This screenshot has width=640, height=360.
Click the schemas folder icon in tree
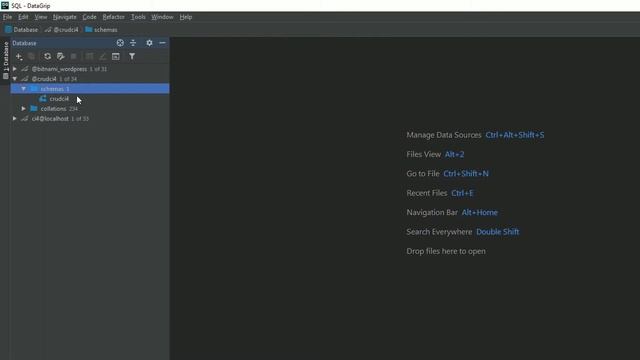34,89
